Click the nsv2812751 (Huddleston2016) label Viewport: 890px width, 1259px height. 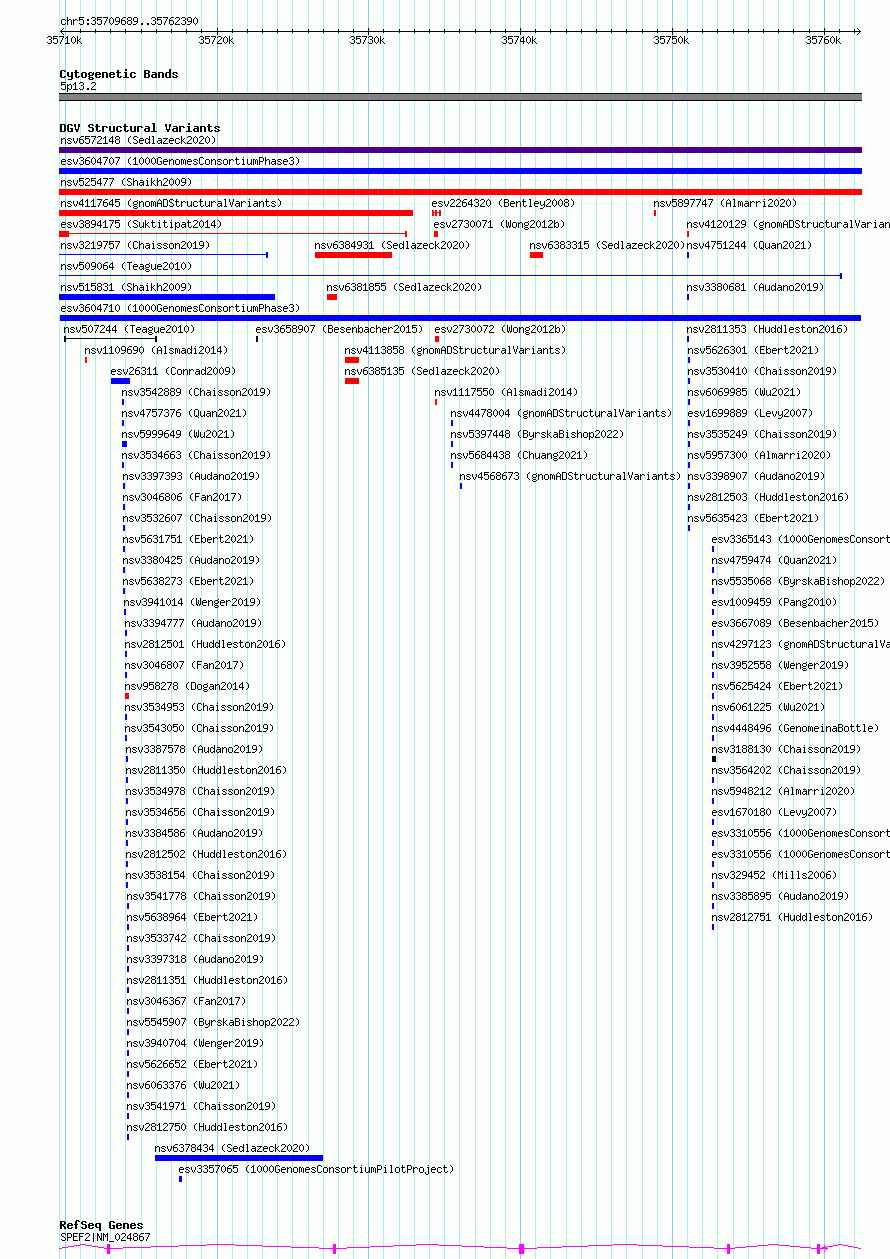tap(792, 917)
